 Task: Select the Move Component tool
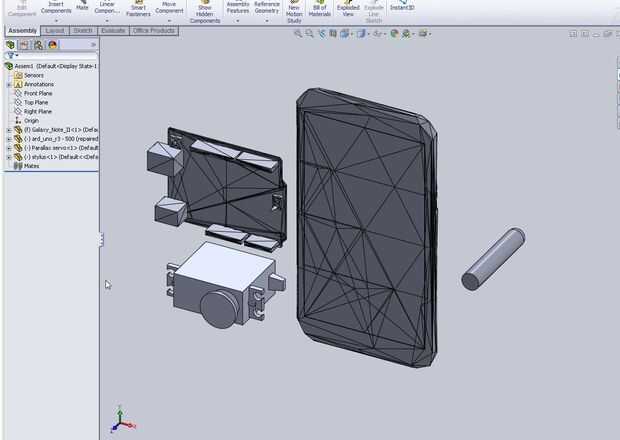[x=169, y=7]
